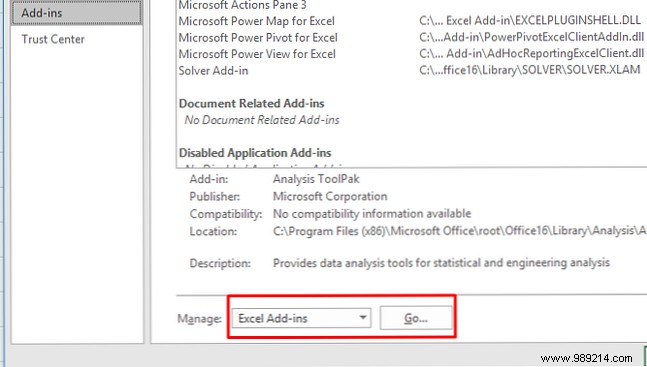This screenshot has height=367, width=647.
Task: Click the Microsoft Corporation publisher value
Action: [x=330, y=196]
